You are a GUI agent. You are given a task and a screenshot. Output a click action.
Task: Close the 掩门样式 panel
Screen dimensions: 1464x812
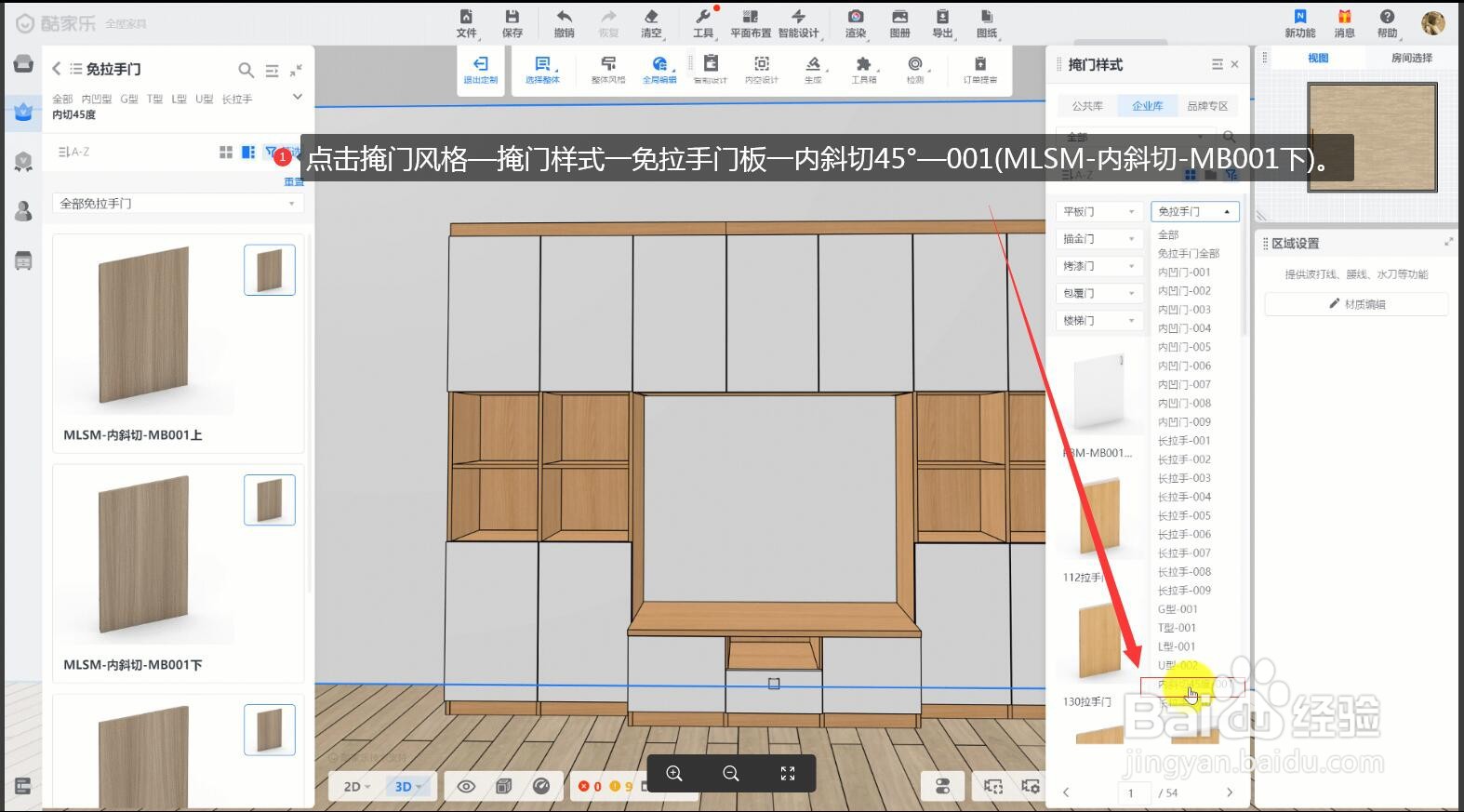(1234, 64)
